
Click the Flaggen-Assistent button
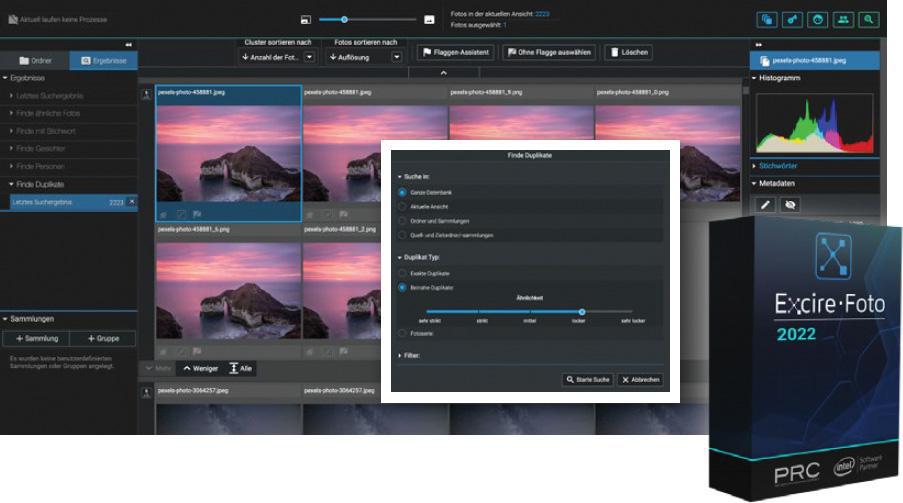tap(456, 52)
